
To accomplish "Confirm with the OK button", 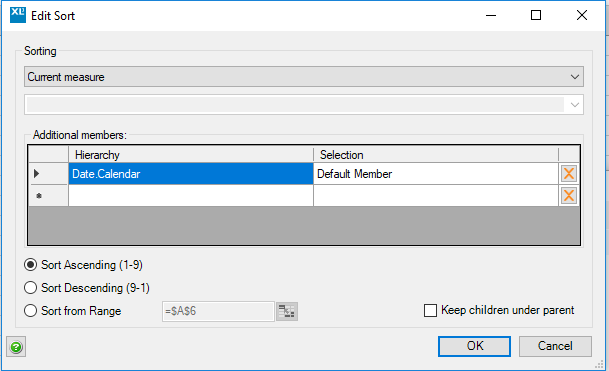I will pyautogui.click(x=474, y=346).
